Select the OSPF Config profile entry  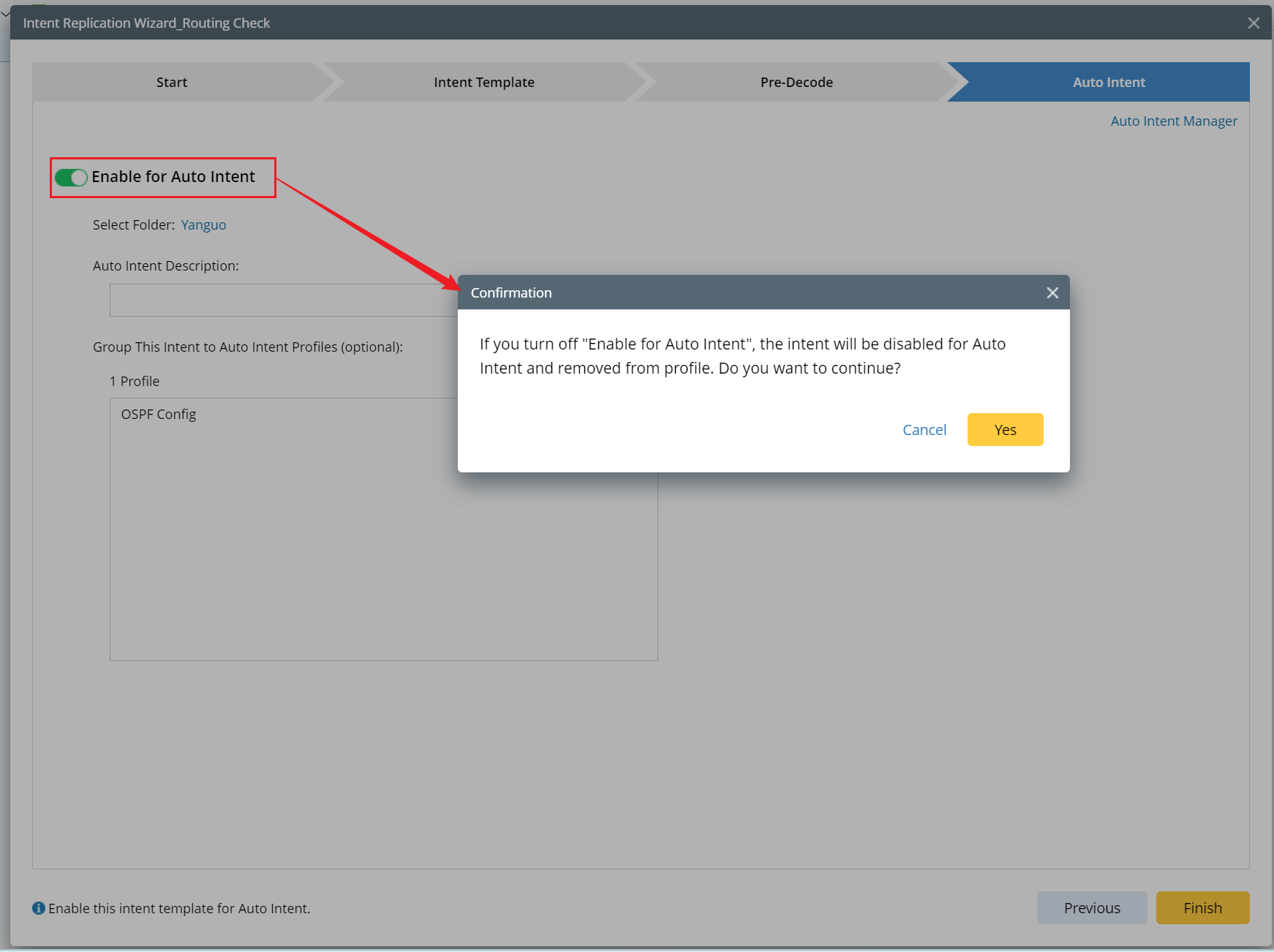159,414
